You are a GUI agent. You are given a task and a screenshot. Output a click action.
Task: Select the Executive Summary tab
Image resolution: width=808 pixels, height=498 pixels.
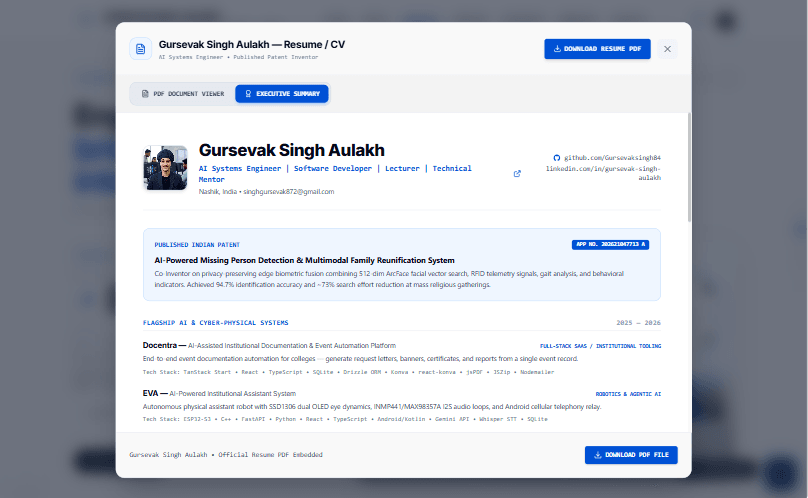click(x=282, y=94)
